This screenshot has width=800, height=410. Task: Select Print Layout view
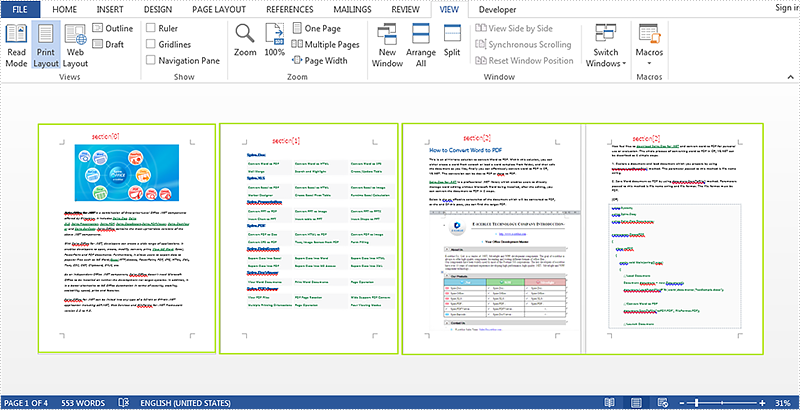pyautogui.click(x=46, y=45)
